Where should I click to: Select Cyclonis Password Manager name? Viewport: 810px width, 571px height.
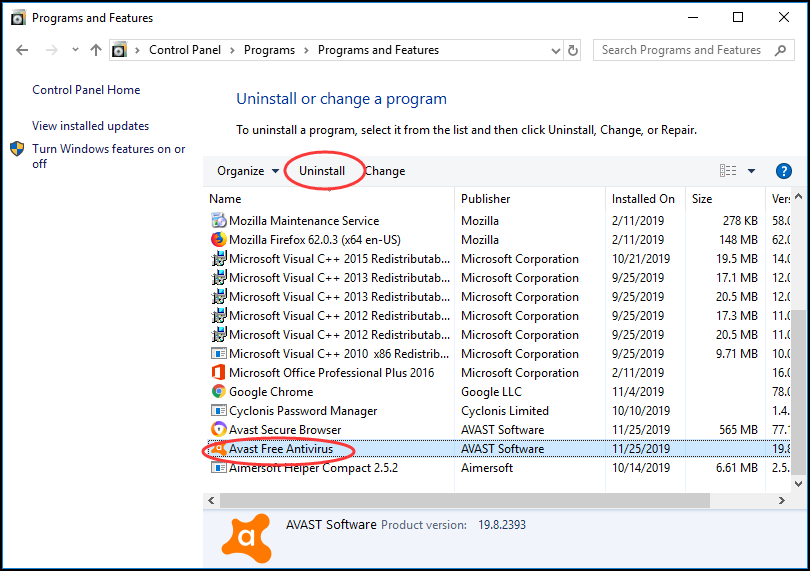[303, 411]
